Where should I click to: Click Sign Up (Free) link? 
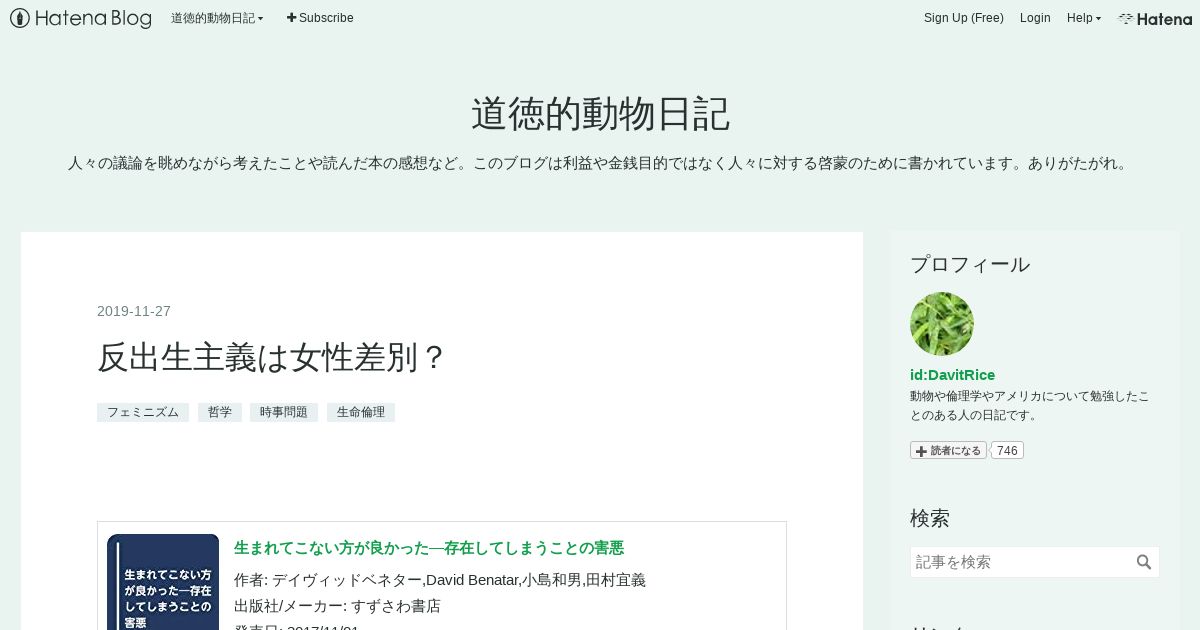[x=964, y=18]
